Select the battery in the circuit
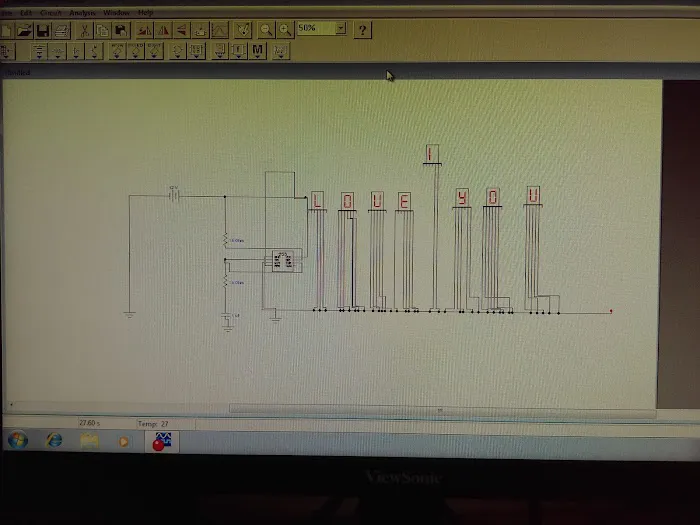The width and height of the screenshot is (700, 525). coord(174,195)
